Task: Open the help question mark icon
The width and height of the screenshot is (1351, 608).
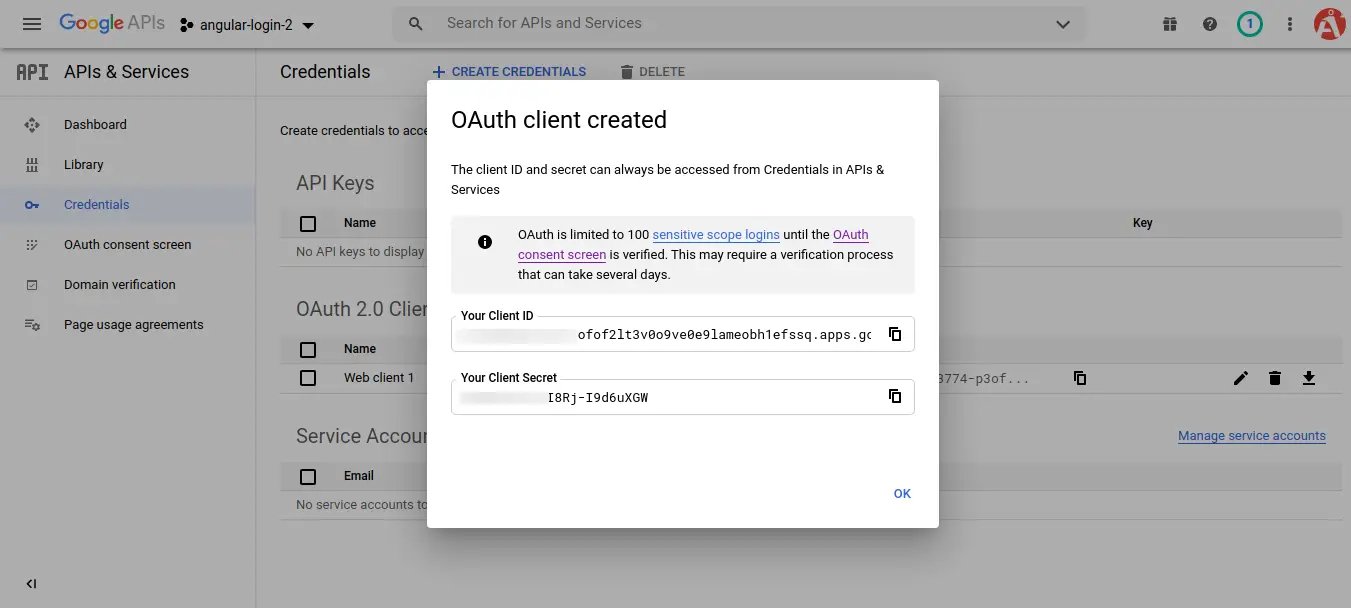Action: [x=1210, y=24]
